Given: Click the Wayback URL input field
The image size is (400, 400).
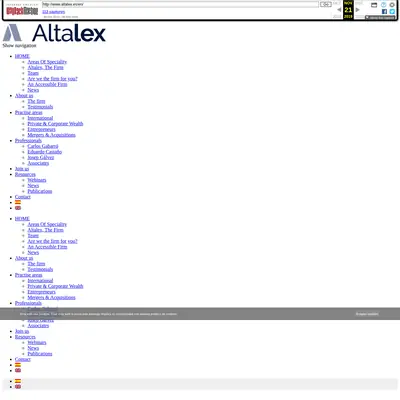Looking at the screenshot, I should coord(180,4).
